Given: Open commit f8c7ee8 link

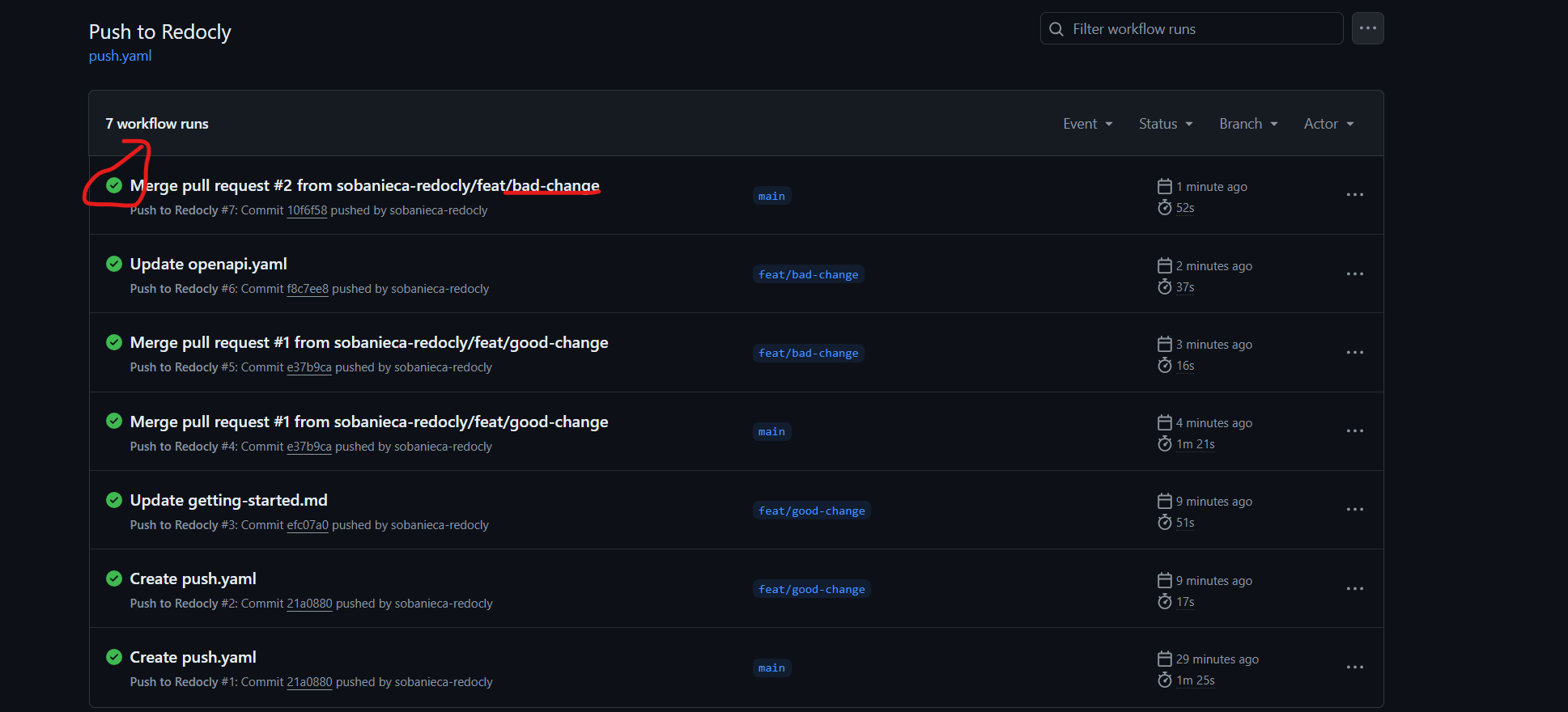Looking at the screenshot, I should pyautogui.click(x=308, y=289).
